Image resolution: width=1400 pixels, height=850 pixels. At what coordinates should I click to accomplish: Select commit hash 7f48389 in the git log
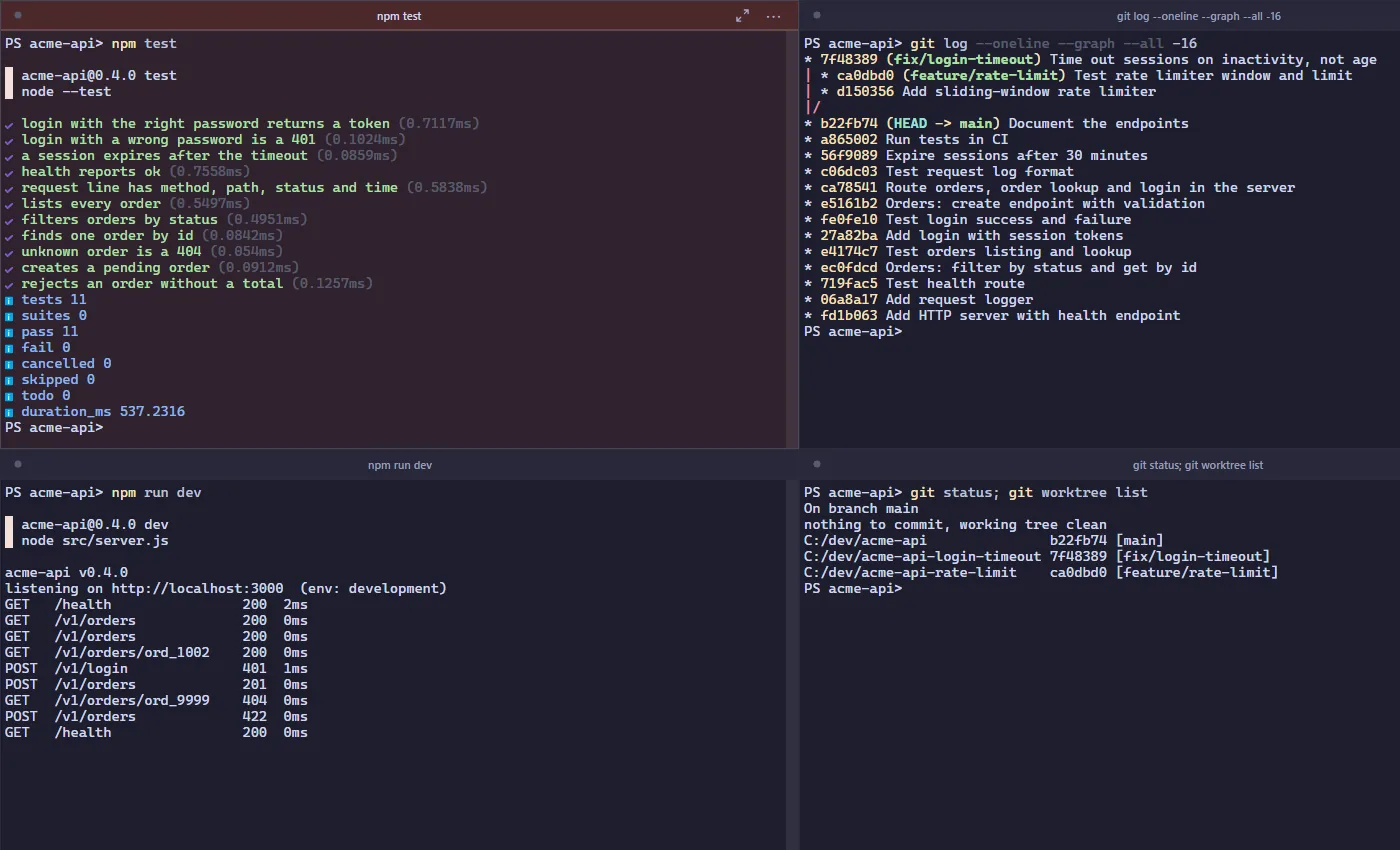tap(849, 59)
